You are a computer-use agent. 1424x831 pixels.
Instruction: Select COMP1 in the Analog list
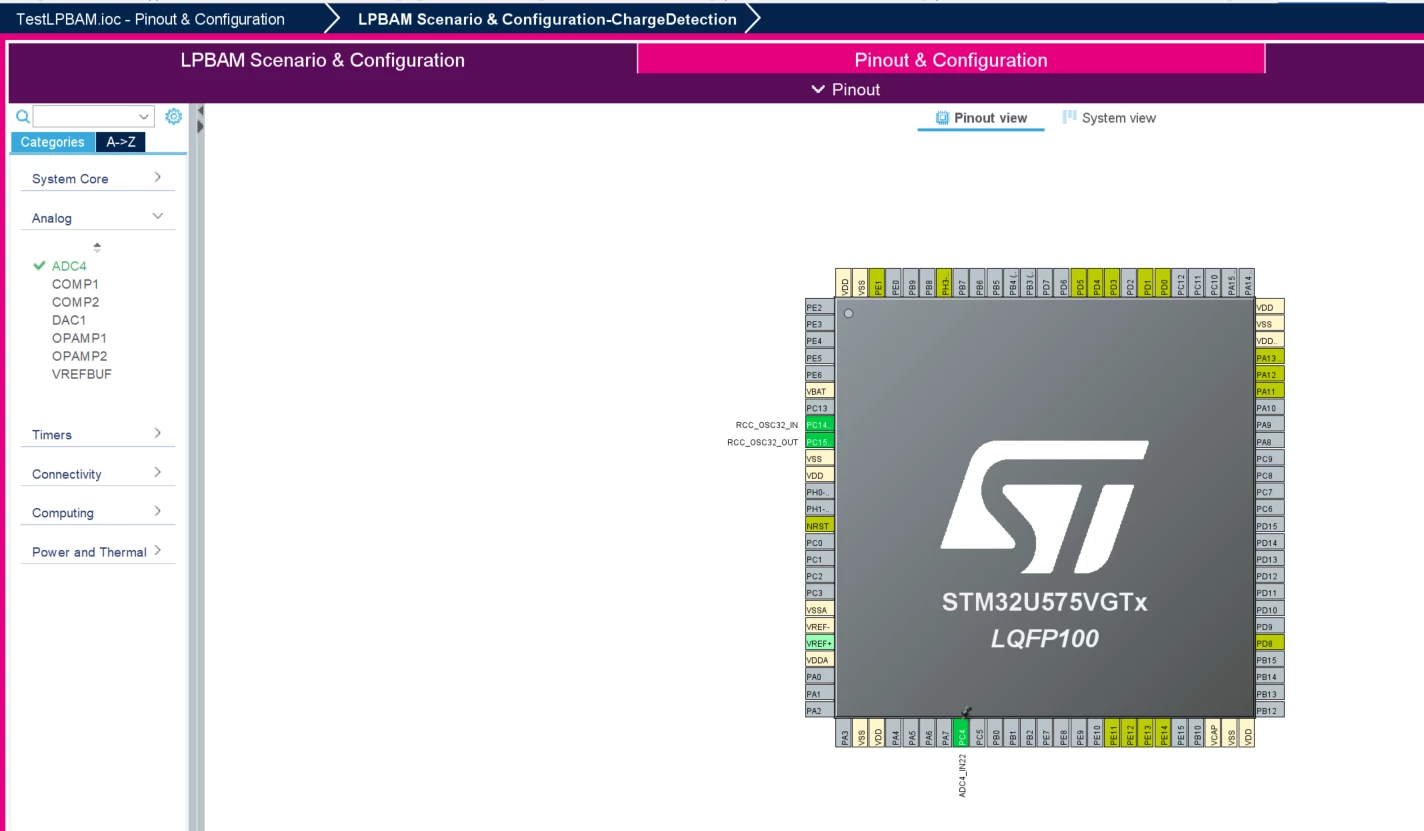tap(75, 284)
